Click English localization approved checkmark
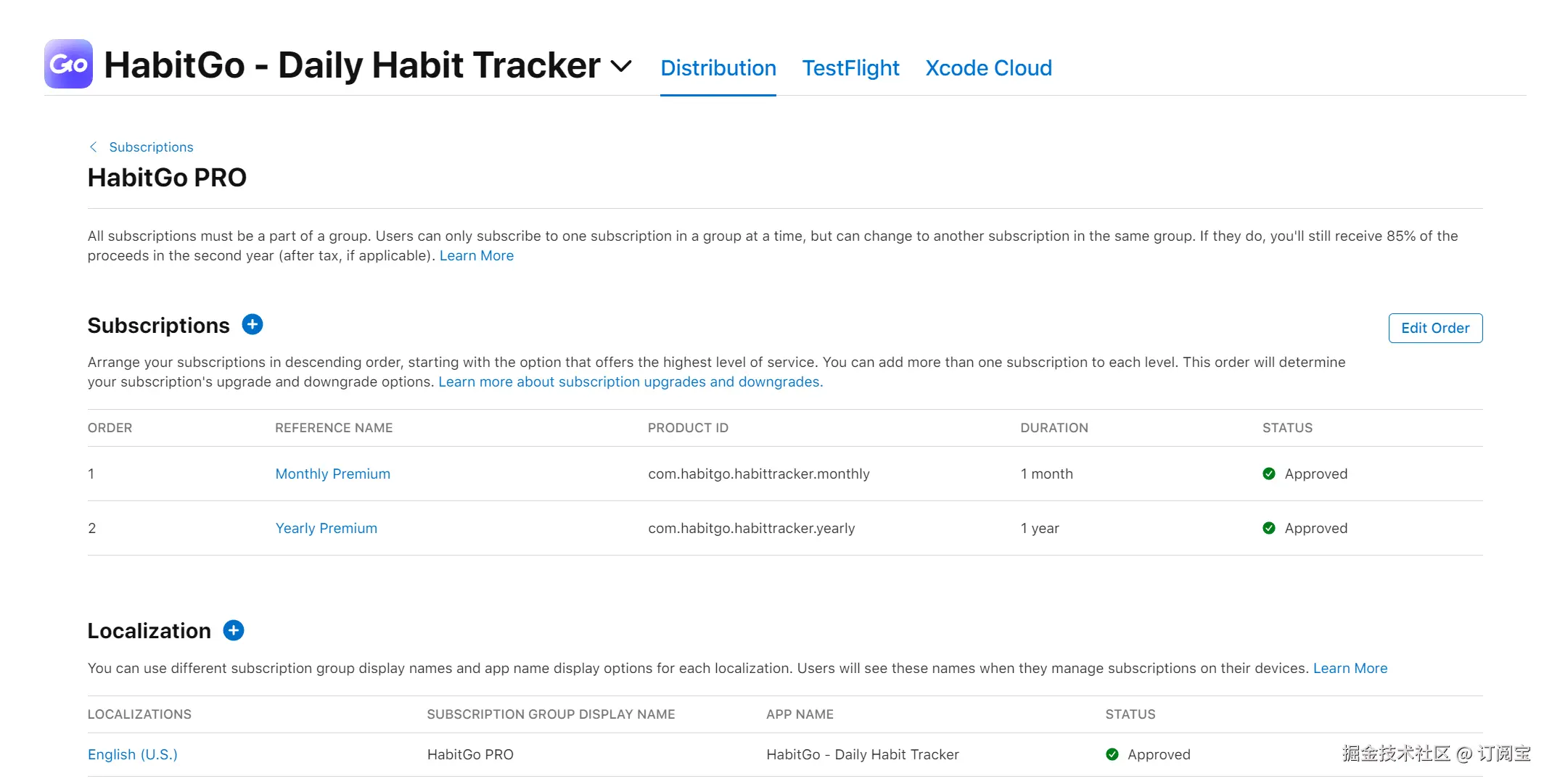The height and width of the screenshot is (784, 1552). click(1112, 754)
